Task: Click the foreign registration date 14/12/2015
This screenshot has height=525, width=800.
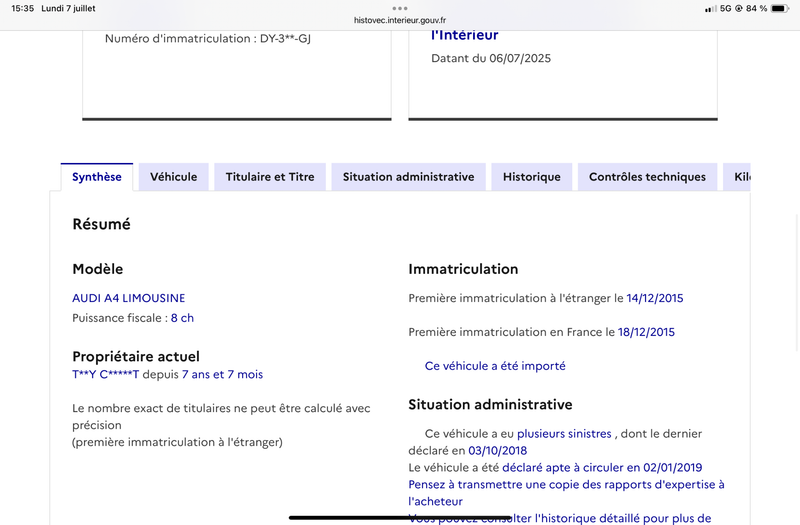Action: (655, 298)
